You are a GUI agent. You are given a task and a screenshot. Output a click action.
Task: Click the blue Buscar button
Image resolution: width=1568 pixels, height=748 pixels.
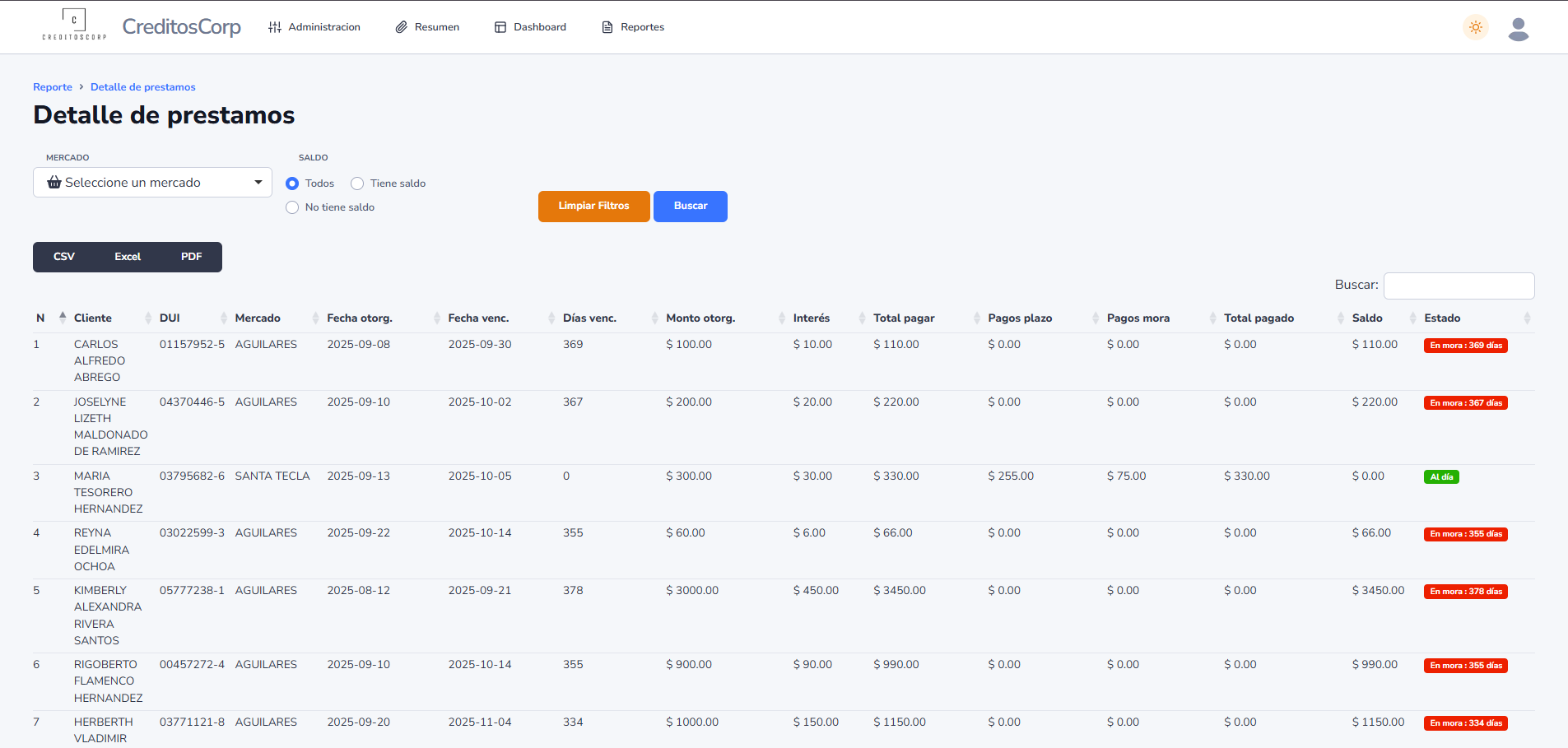(691, 207)
